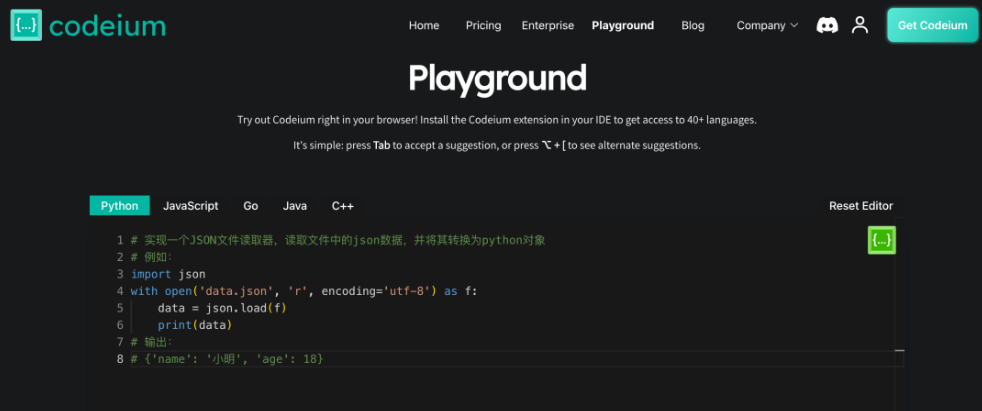Click the codeium wordmark text

tap(107, 25)
